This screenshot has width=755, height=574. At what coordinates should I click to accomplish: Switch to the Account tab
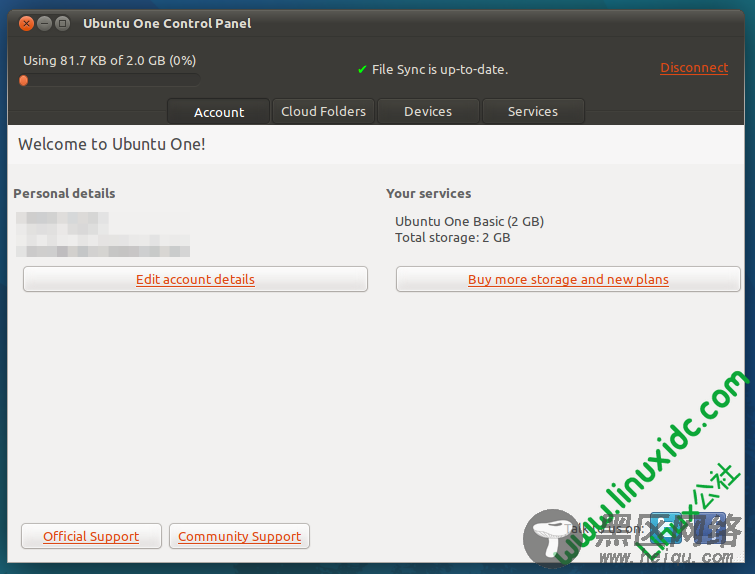click(219, 112)
